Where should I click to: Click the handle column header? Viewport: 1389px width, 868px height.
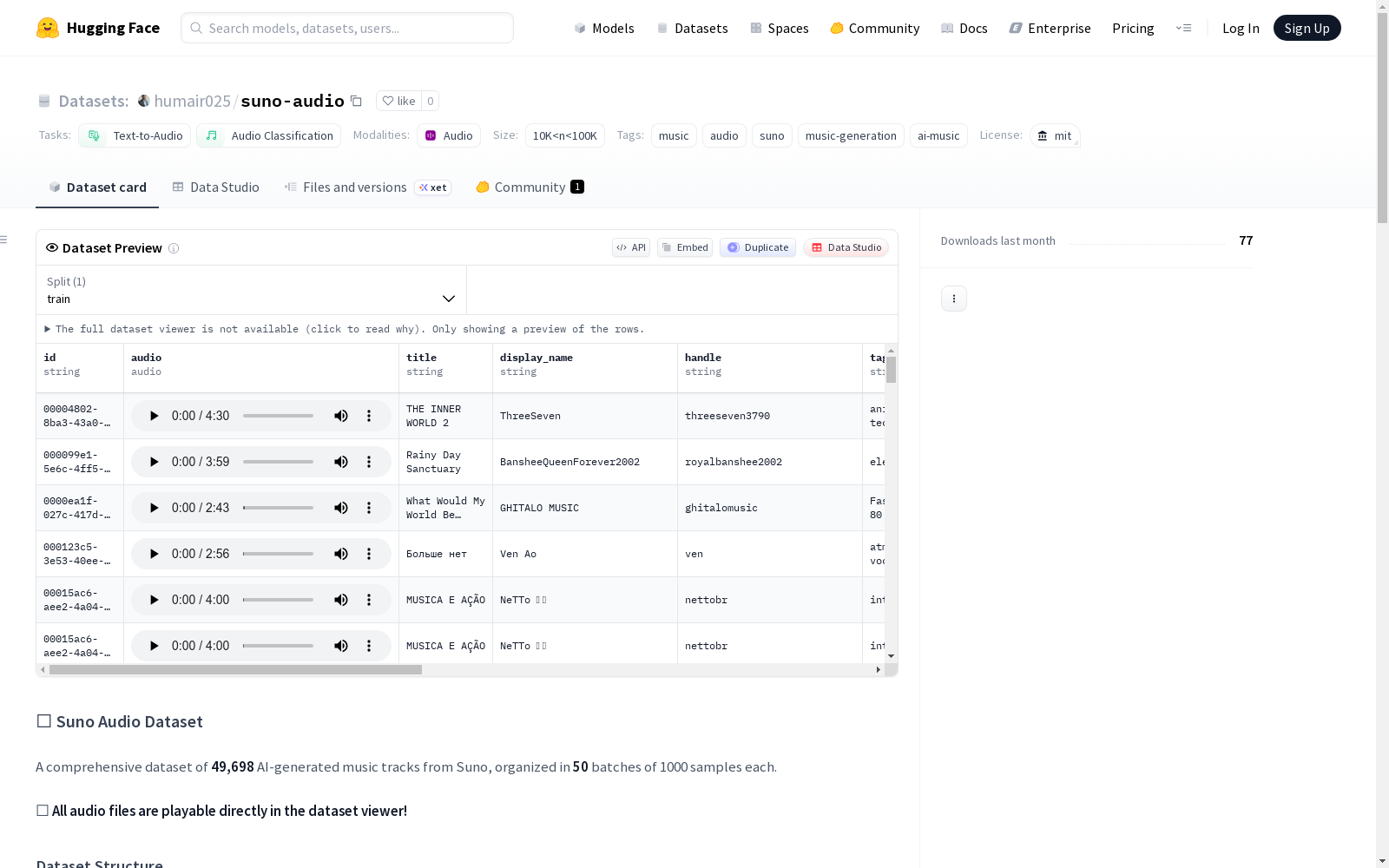tap(770, 368)
